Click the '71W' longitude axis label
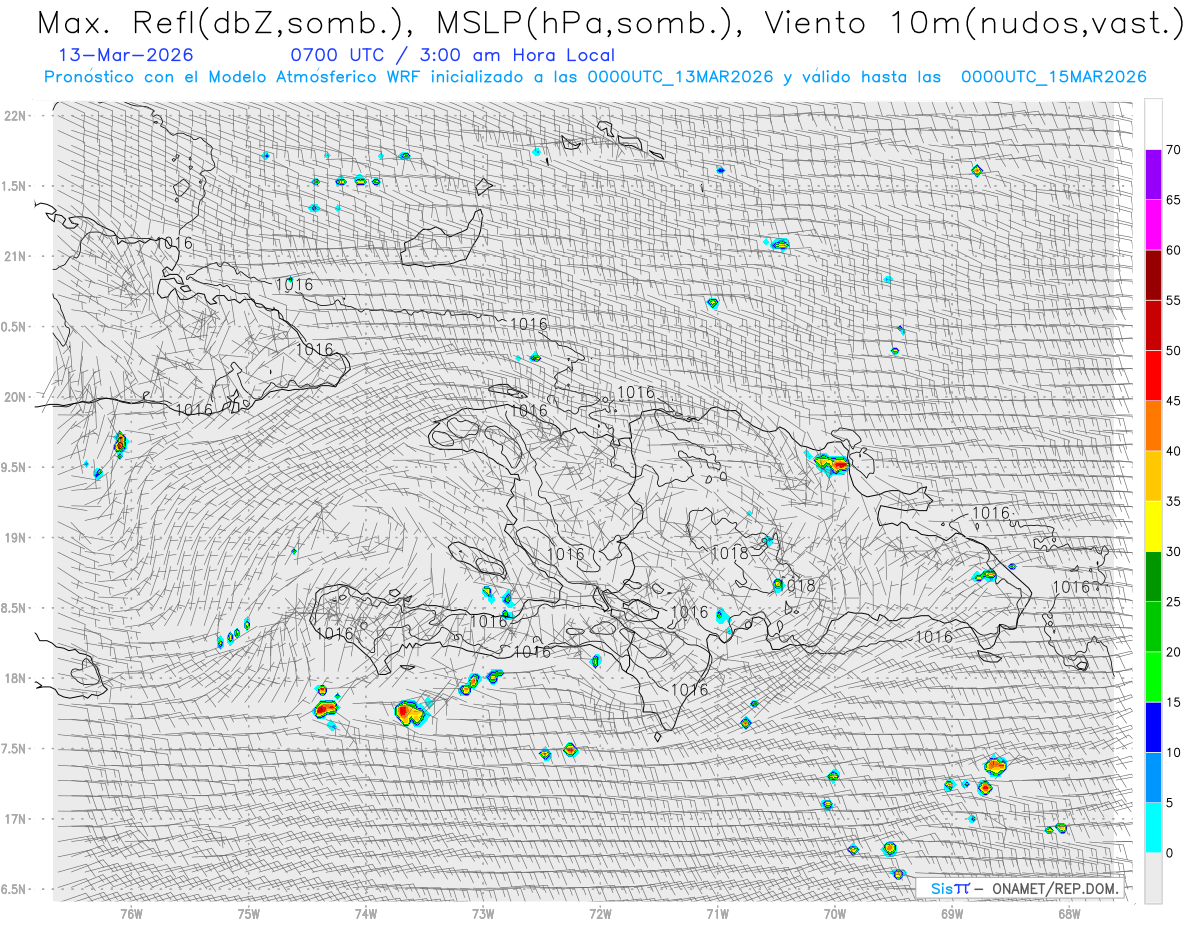The image size is (1200, 927). coord(717,913)
